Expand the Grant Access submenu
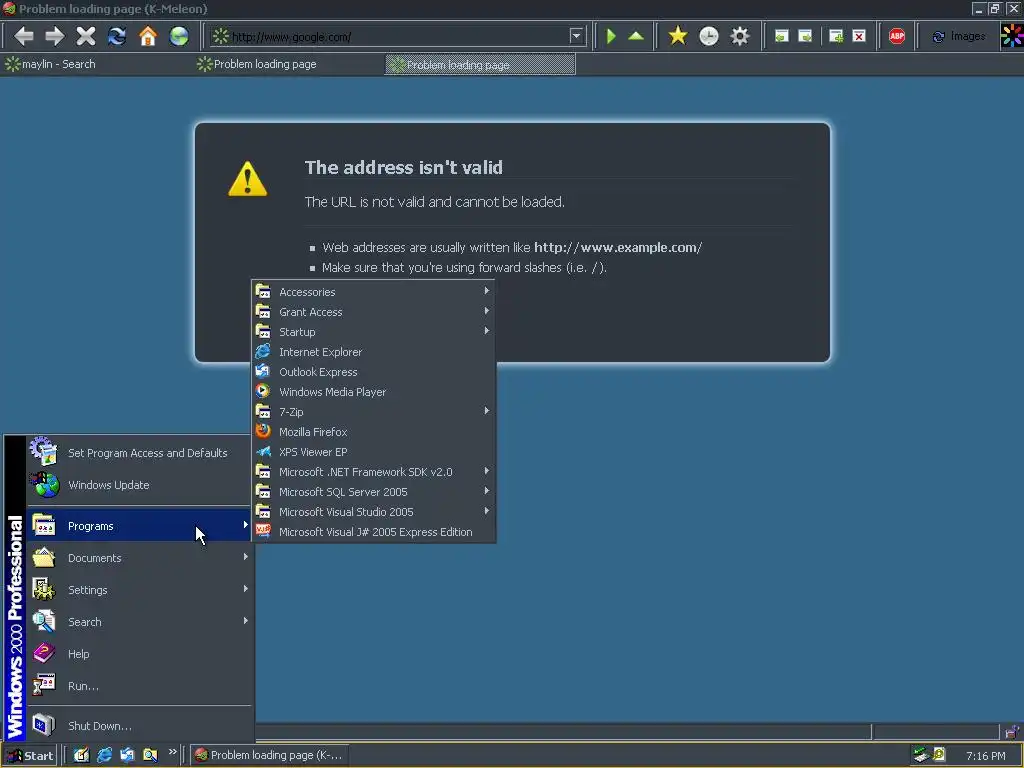 374,312
